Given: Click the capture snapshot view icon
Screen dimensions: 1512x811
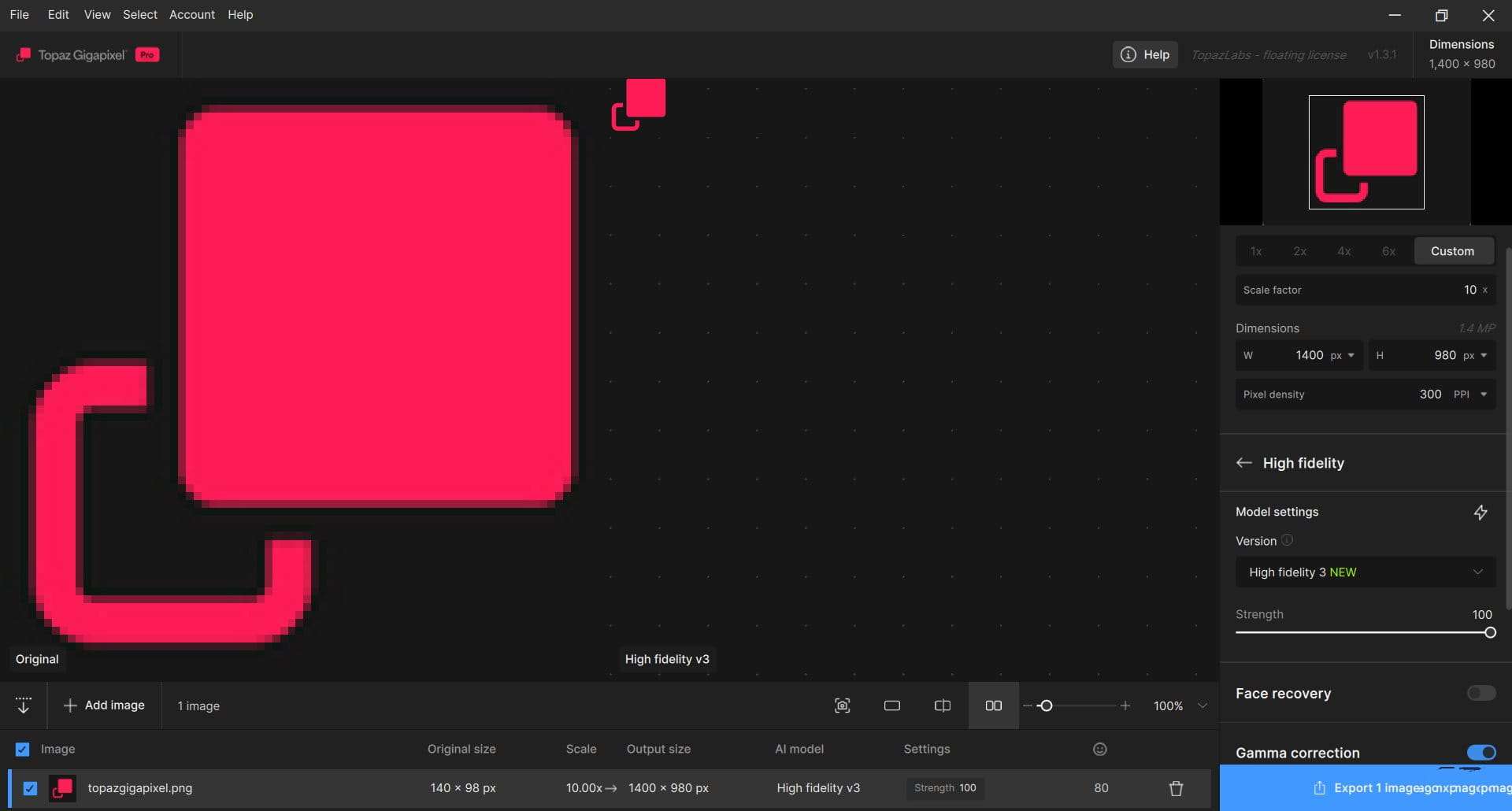Looking at the screenshot, I should pyautogui.click(x=842, y=705).
